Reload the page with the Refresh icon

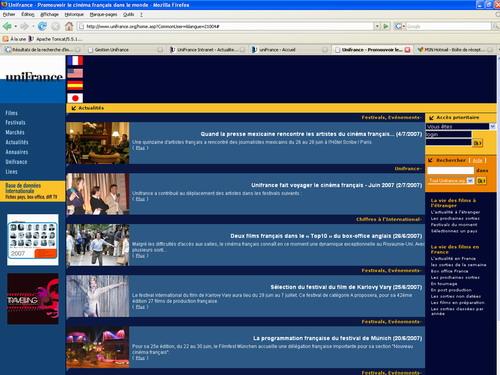point(42,26)
